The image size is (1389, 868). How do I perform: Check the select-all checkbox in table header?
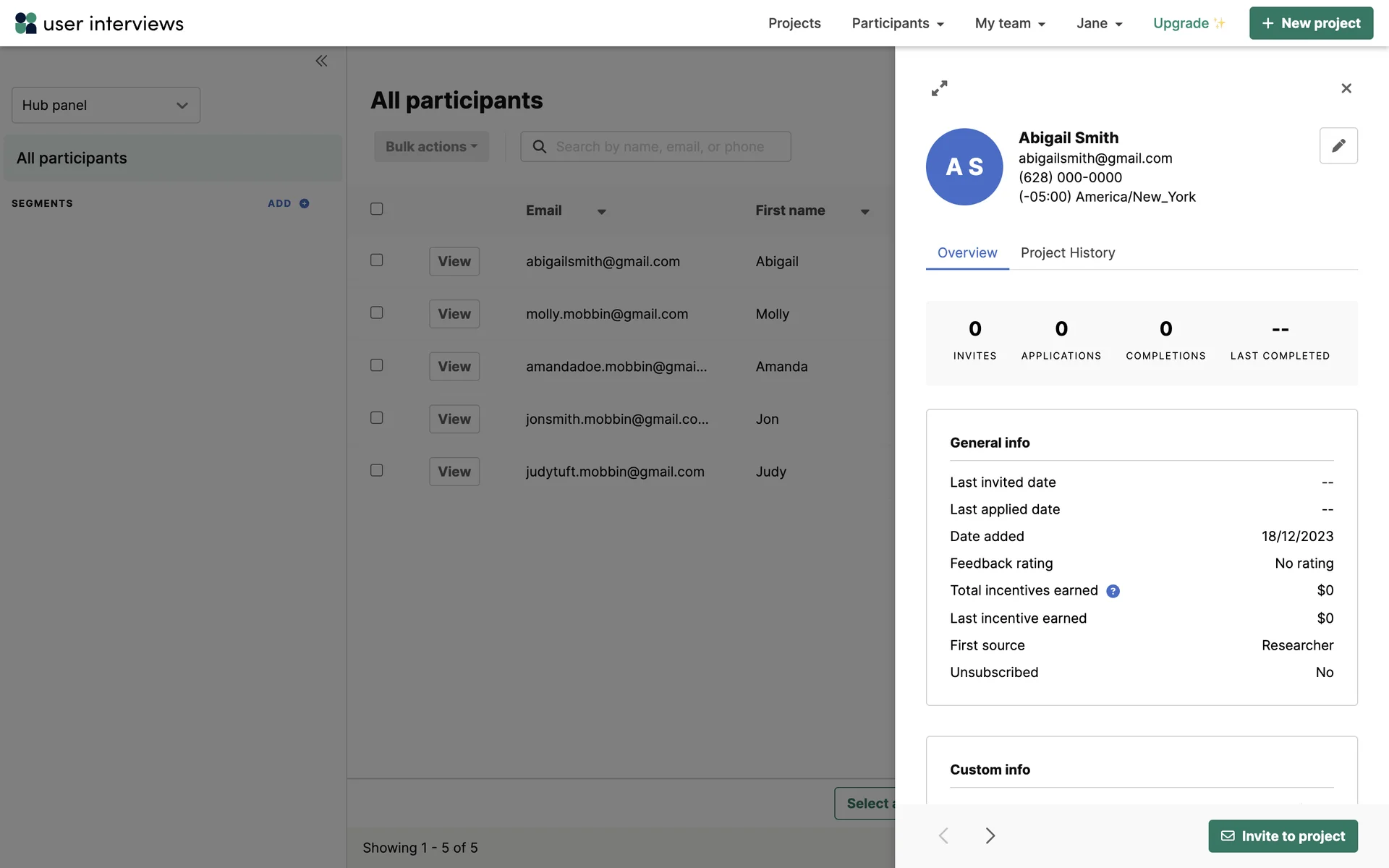[x=376, y=209]
